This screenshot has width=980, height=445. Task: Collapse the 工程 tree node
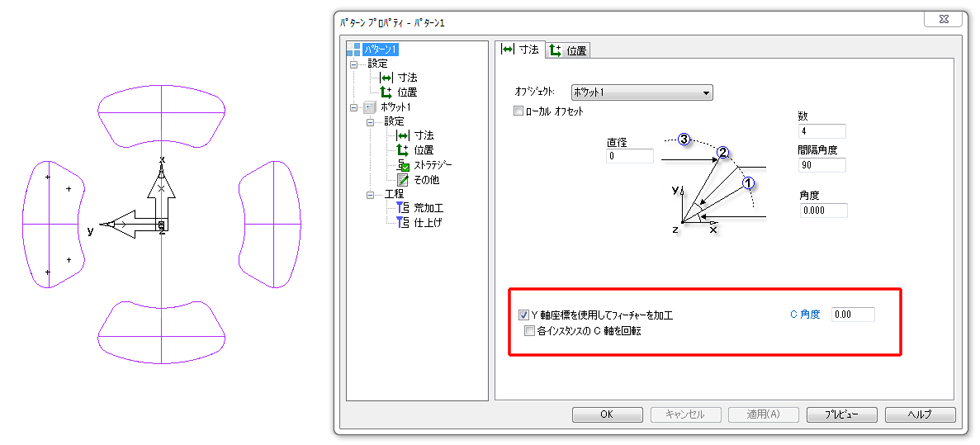point(368,193)
